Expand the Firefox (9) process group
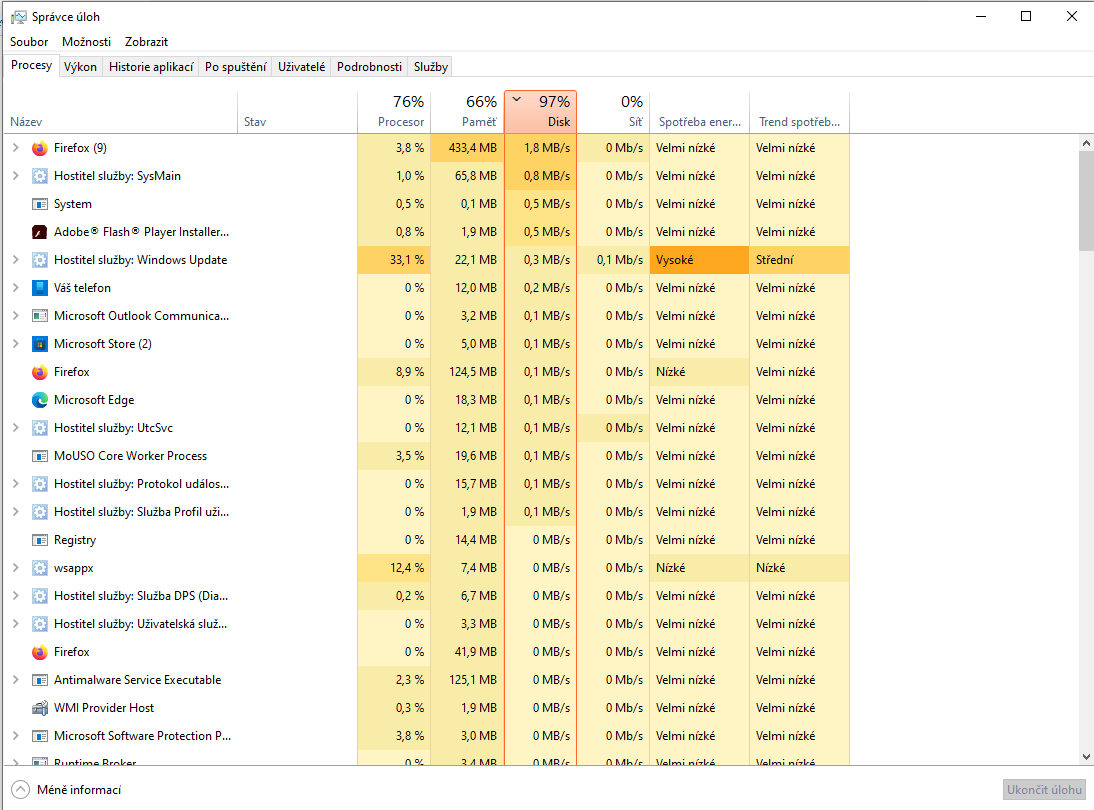 pyautogui.click(x=15, y=148)
